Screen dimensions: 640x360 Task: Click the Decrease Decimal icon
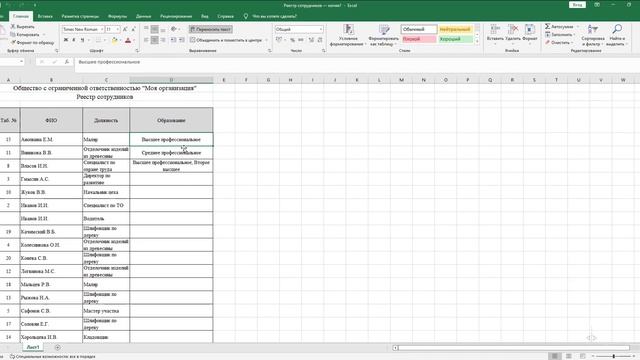coord(320,40)
